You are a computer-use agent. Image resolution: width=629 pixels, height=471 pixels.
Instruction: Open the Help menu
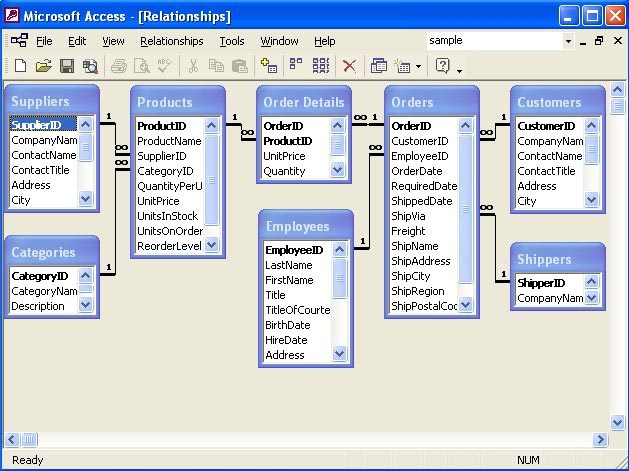(325, 41)
